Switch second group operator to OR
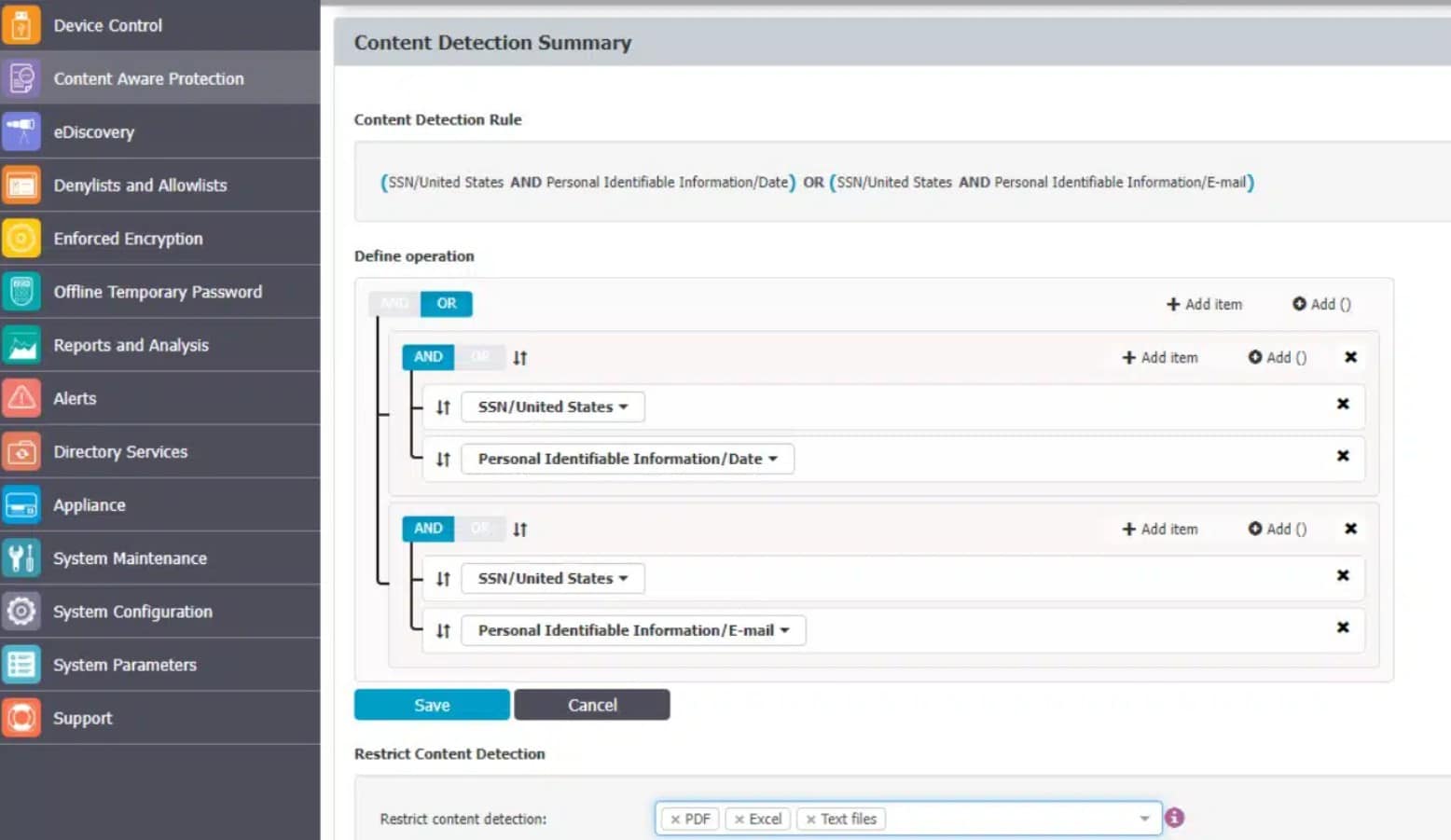1451x840 pixels. pos(480,529)
